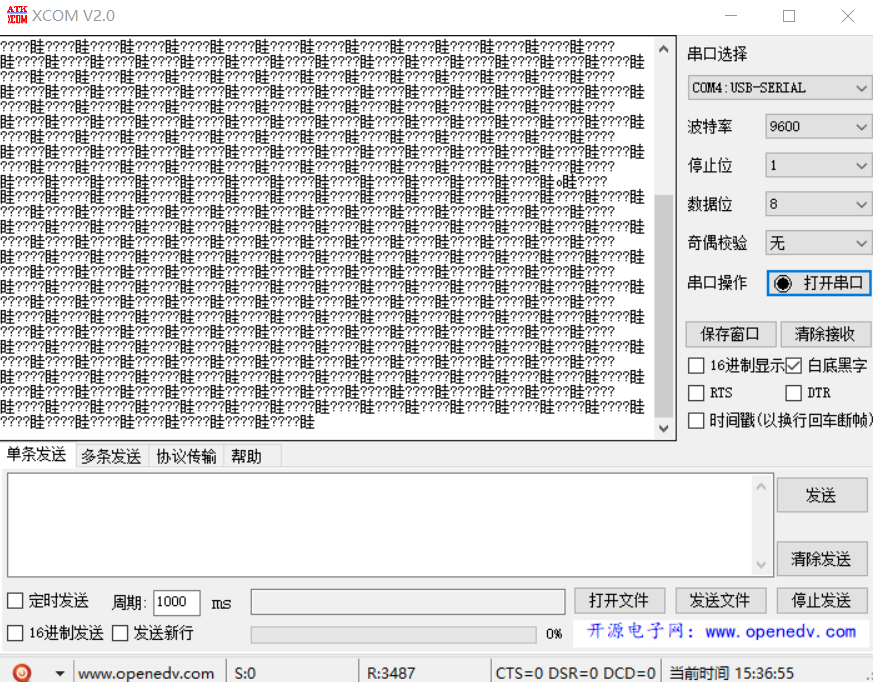This screenshot has height=682, width=873.
Task: Click the 发送 button to send data
Action: 821,494
